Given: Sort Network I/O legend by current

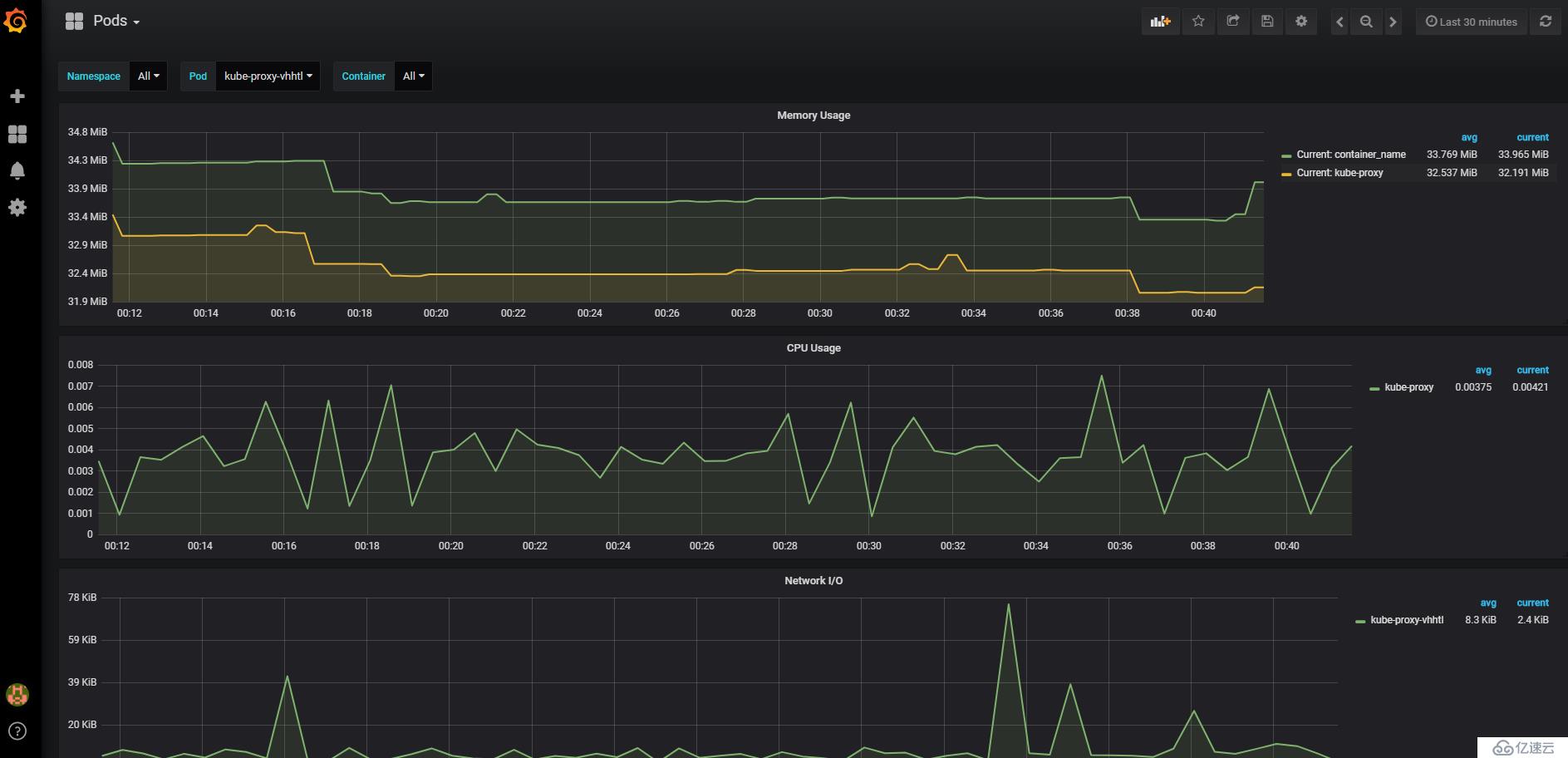Looking at the screenshot, I should (x=1532, y=603).
